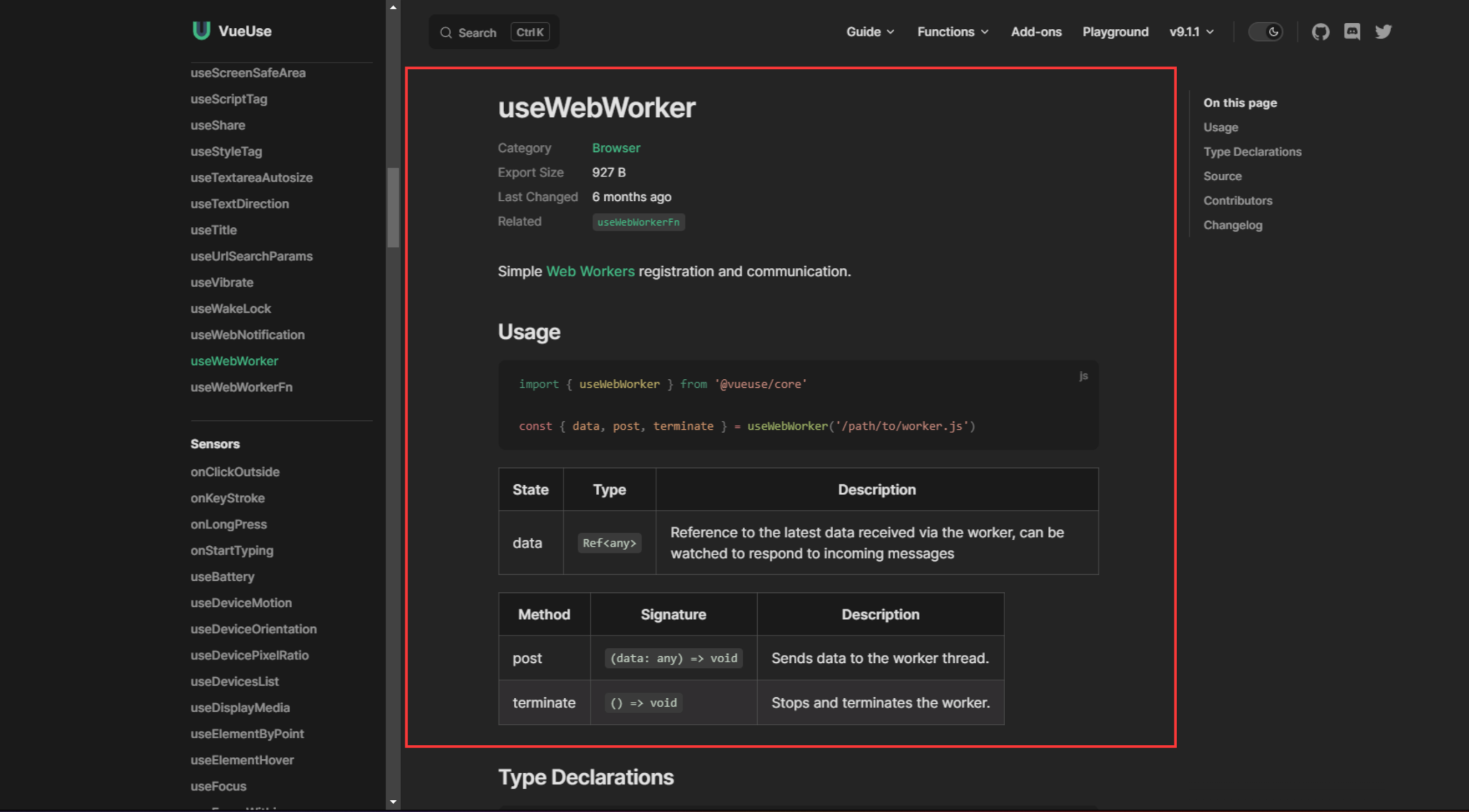Open useWebNotification in sidebar
The image size is (1469, 812).
(x=247, y=336)
